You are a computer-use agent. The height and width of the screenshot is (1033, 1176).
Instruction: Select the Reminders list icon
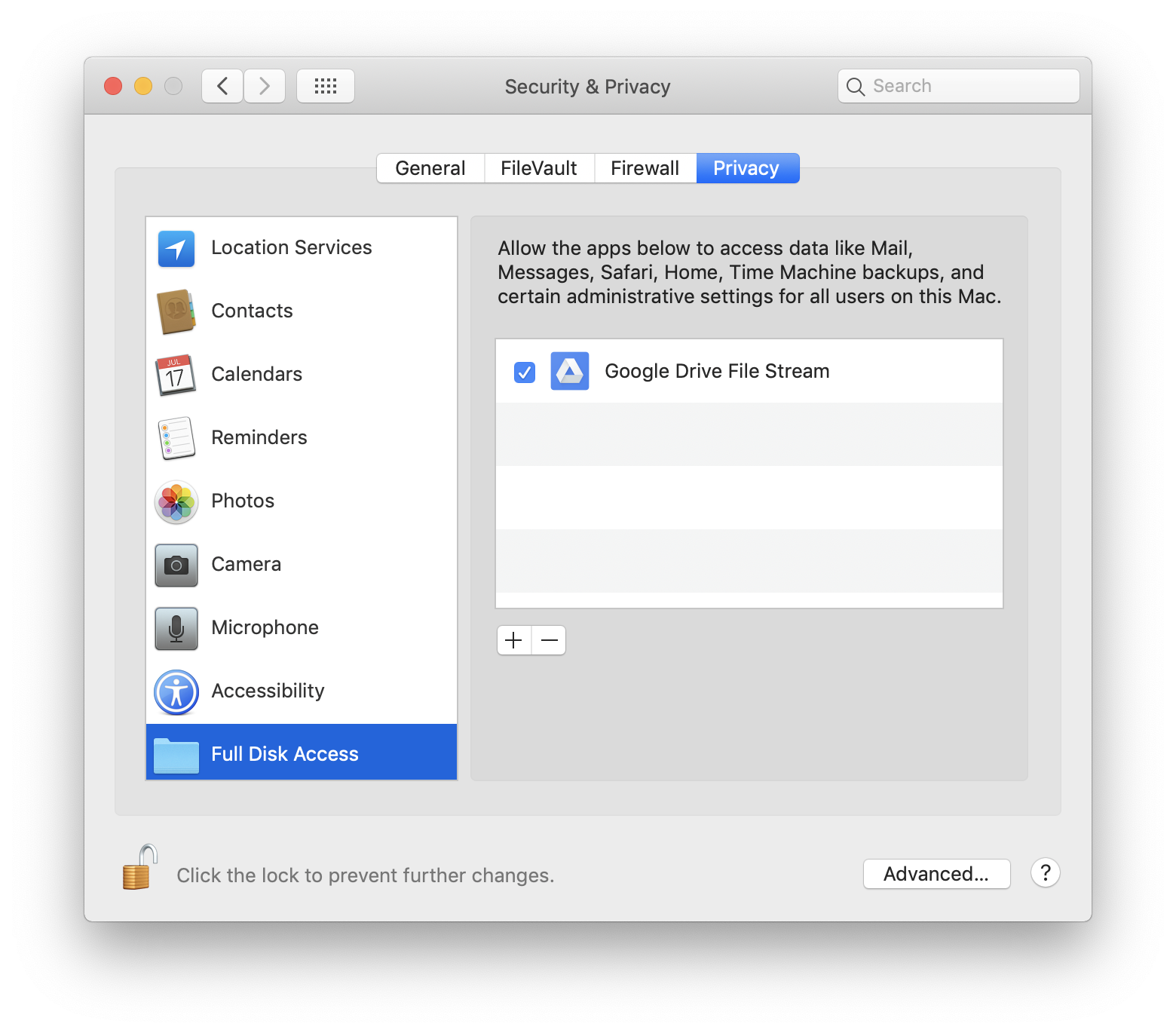tap(176, 438)
